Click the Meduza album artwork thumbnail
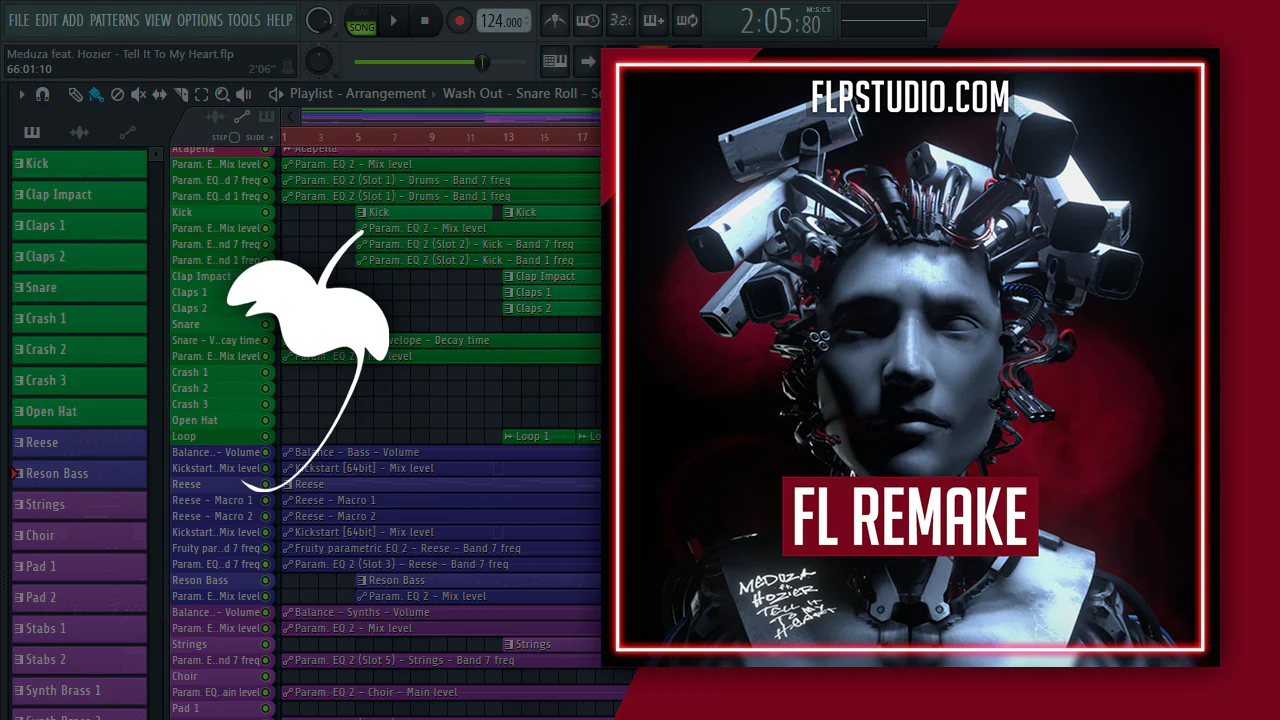Image resolution: width=1280 pixels, height=720 pixels. (910, 357)
